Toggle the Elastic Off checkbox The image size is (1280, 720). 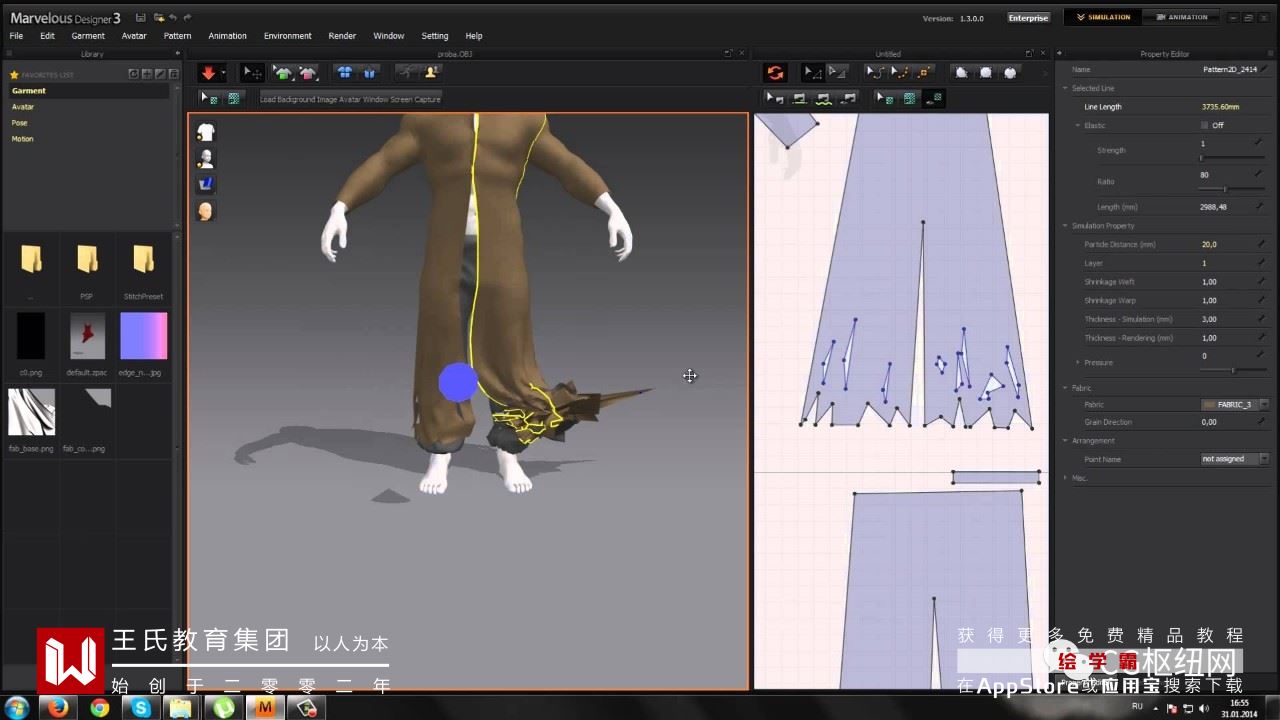1204,125
